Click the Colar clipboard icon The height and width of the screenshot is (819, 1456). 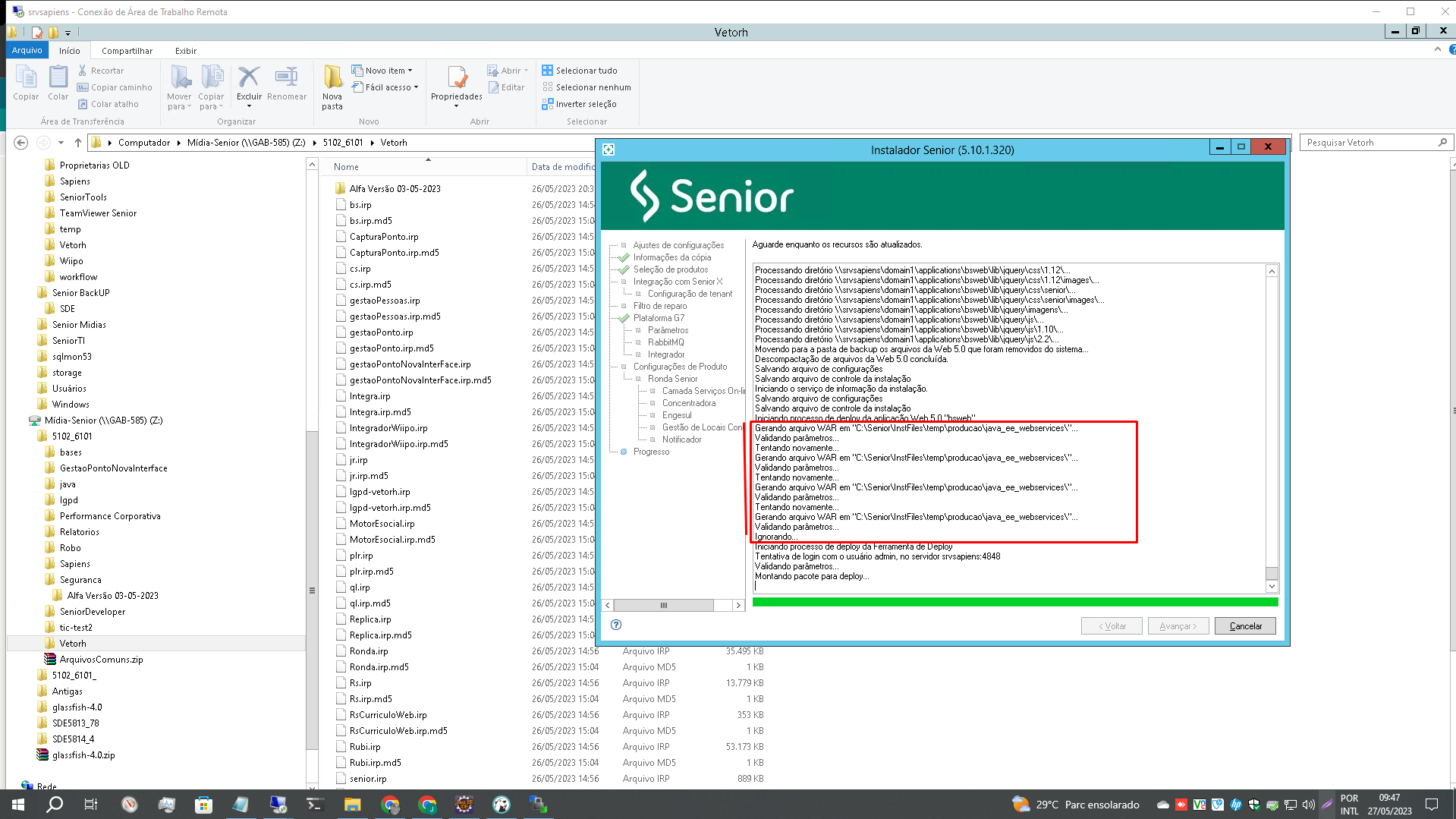point(58,83)
